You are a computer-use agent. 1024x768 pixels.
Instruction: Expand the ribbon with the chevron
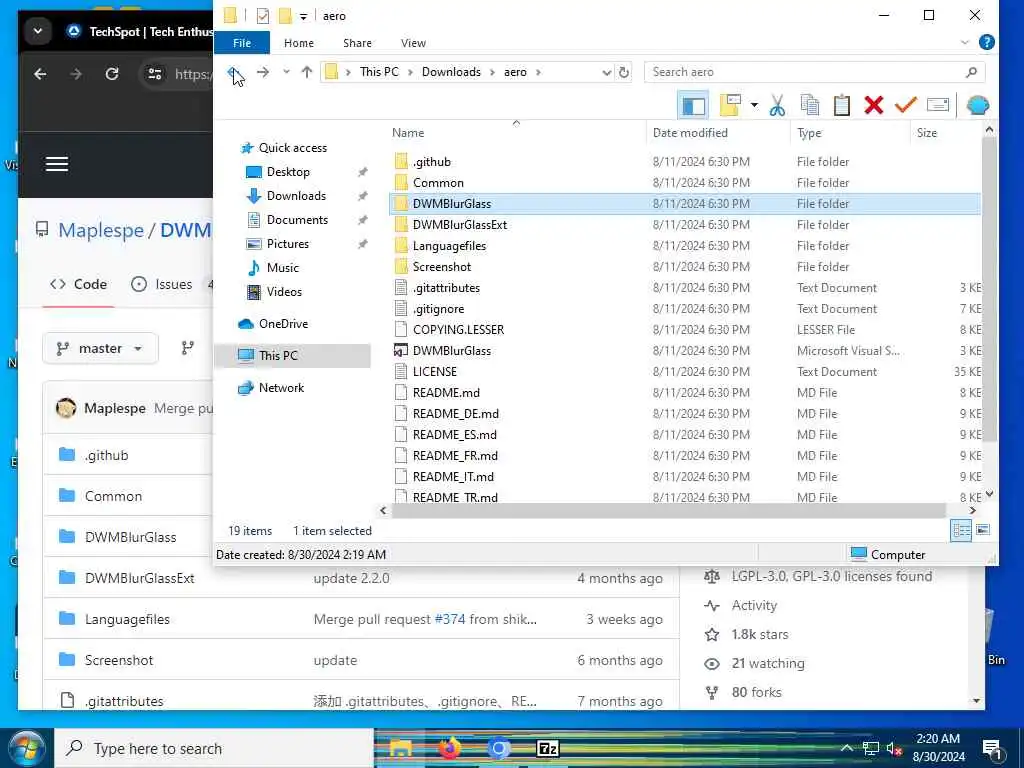pyautogui.click(x=965, y=42)
